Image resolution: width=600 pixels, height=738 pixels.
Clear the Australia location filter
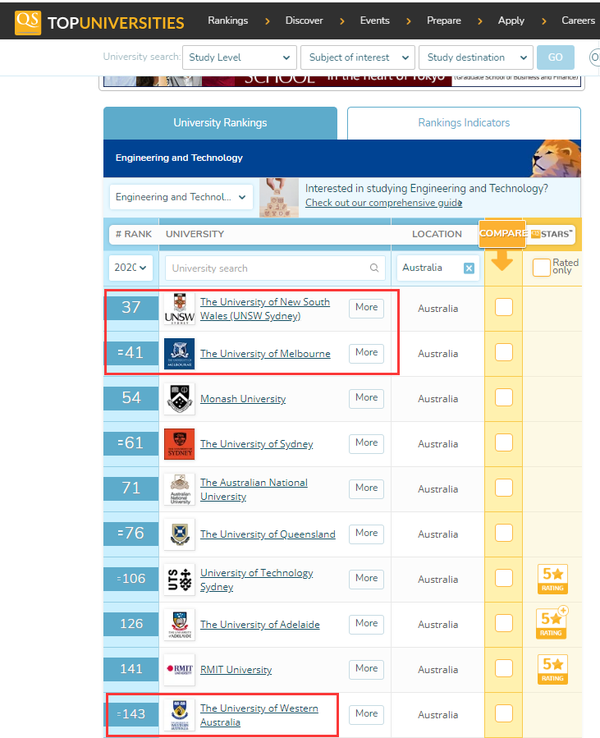pos(469,268)
